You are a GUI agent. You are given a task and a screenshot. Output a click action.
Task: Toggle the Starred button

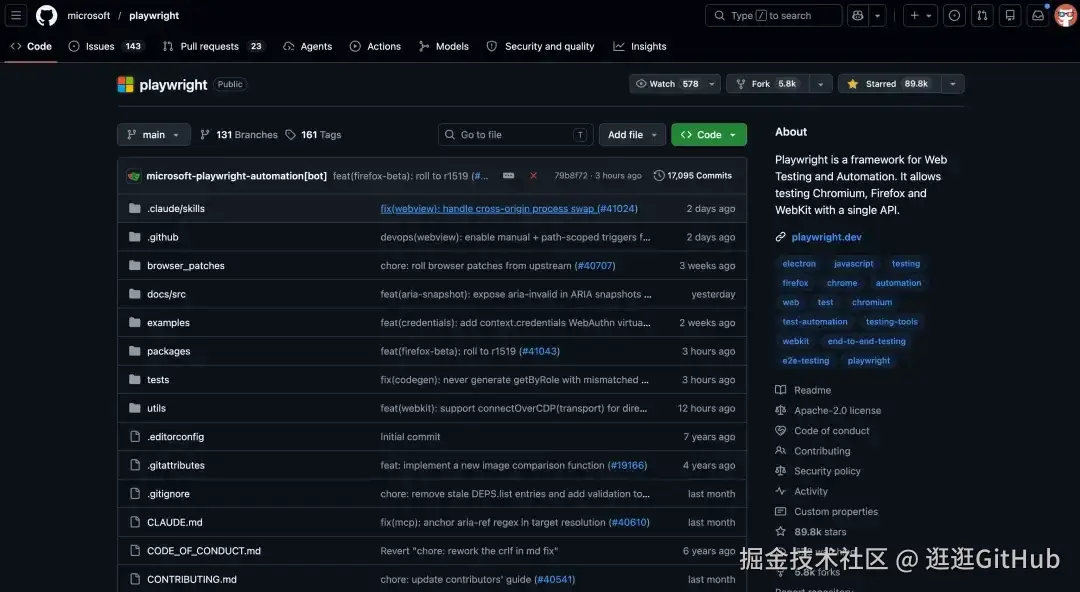[x=890, y=84]
